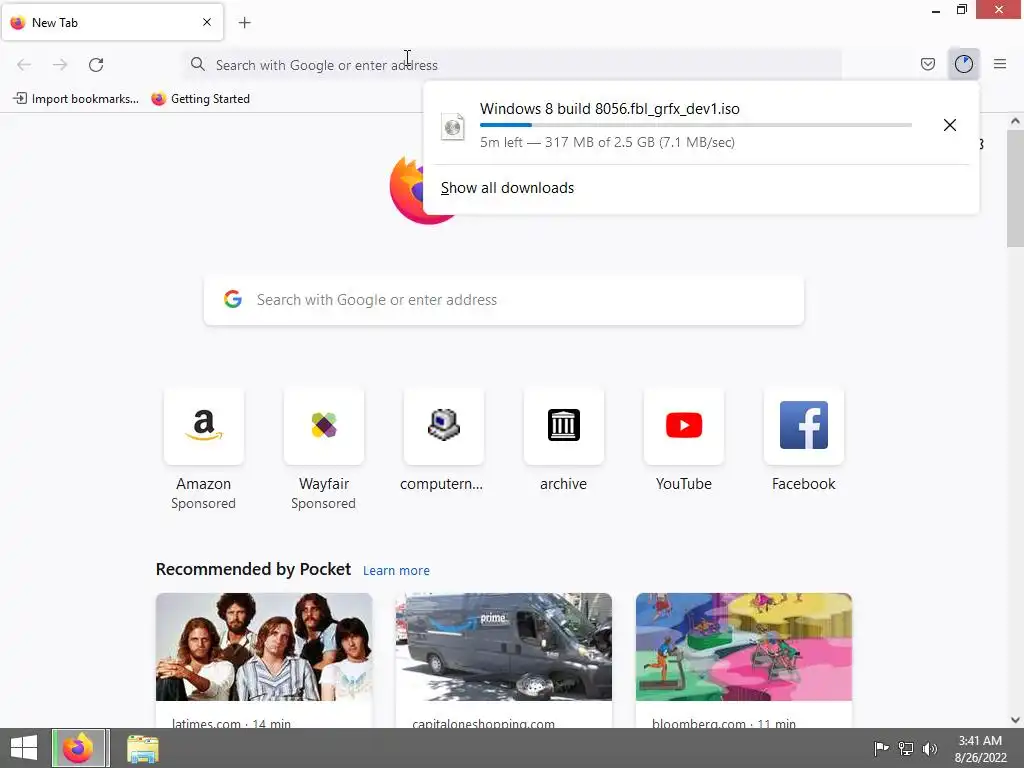
Task: Open the Getting Started bookmark
Action: click(200, 99)
